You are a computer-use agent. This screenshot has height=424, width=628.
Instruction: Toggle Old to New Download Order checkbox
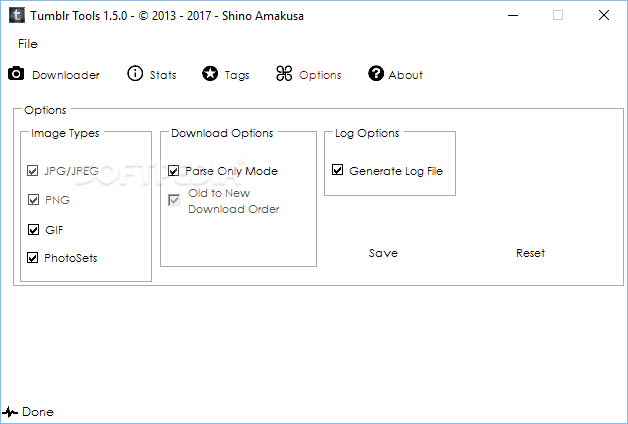(174, 200)
